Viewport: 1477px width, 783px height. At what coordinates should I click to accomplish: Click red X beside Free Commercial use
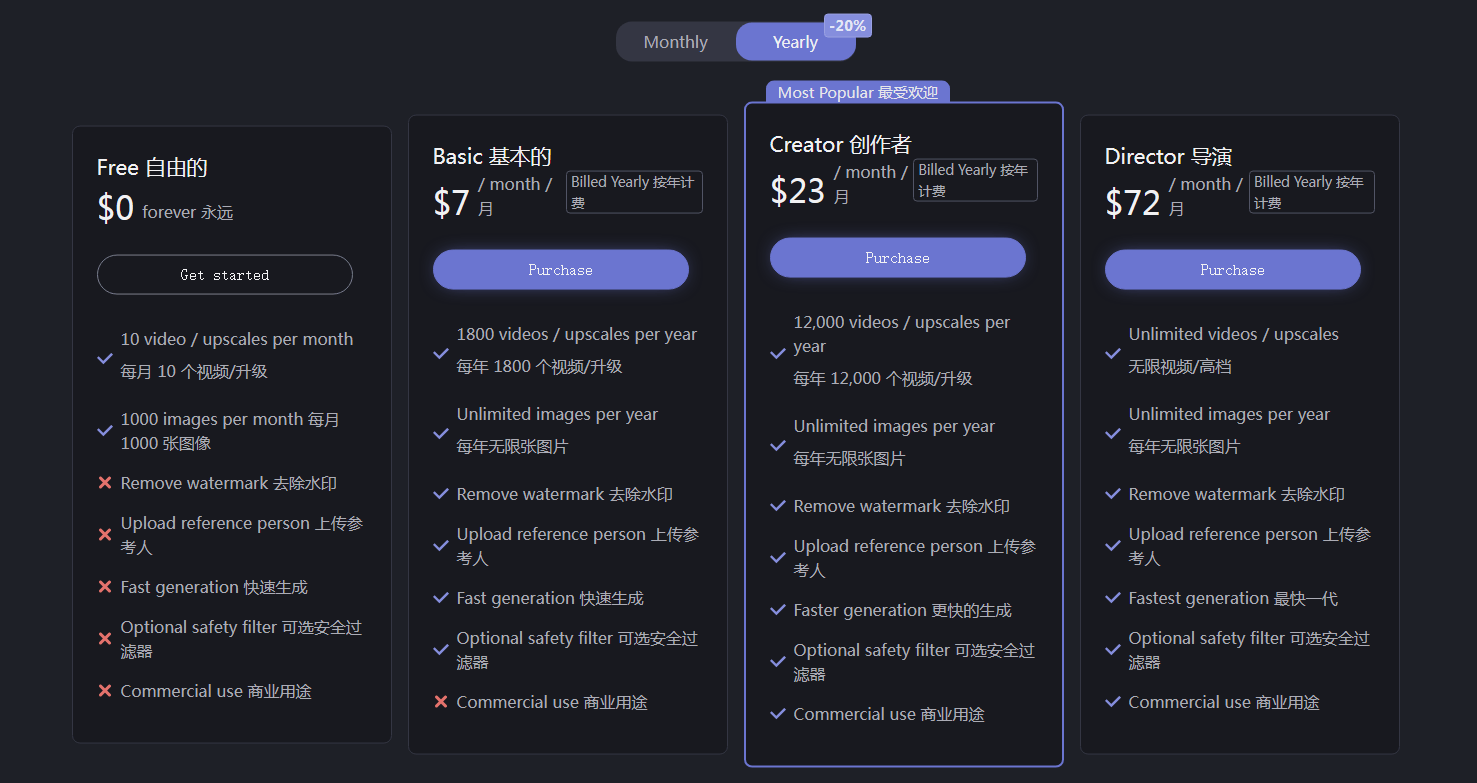click(x=105, y=691)
